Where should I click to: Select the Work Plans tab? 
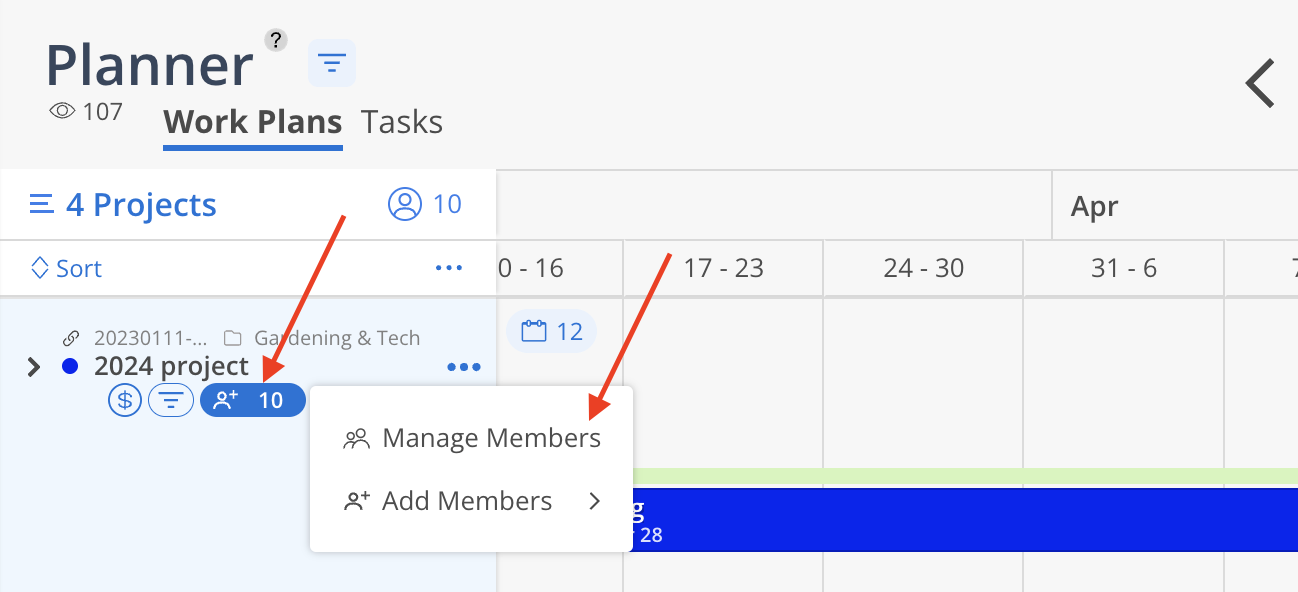click(253, 122)
